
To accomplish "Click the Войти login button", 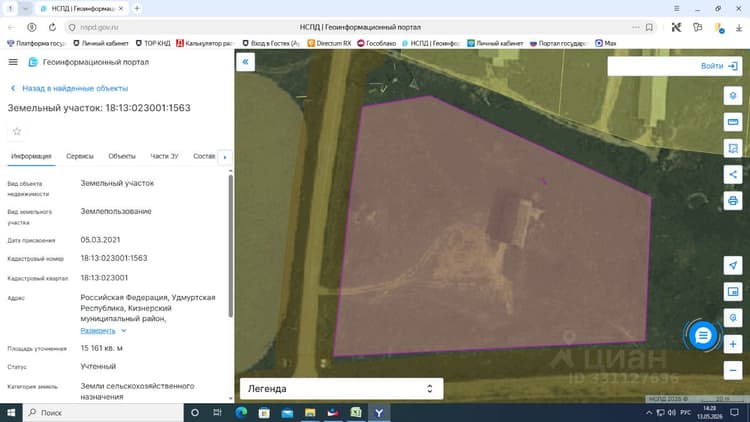I will pos(719,66).
